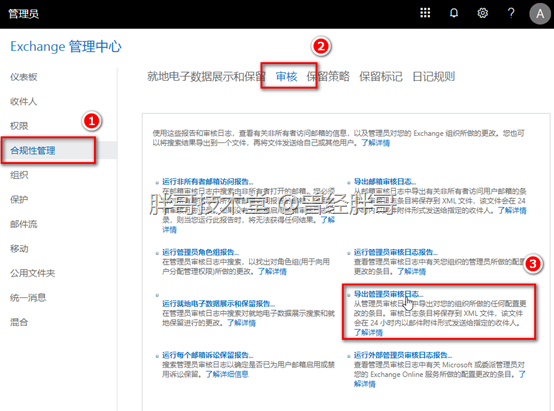
Task: Select 公用文件夹 in the sidebar
Action: (33, 273)
